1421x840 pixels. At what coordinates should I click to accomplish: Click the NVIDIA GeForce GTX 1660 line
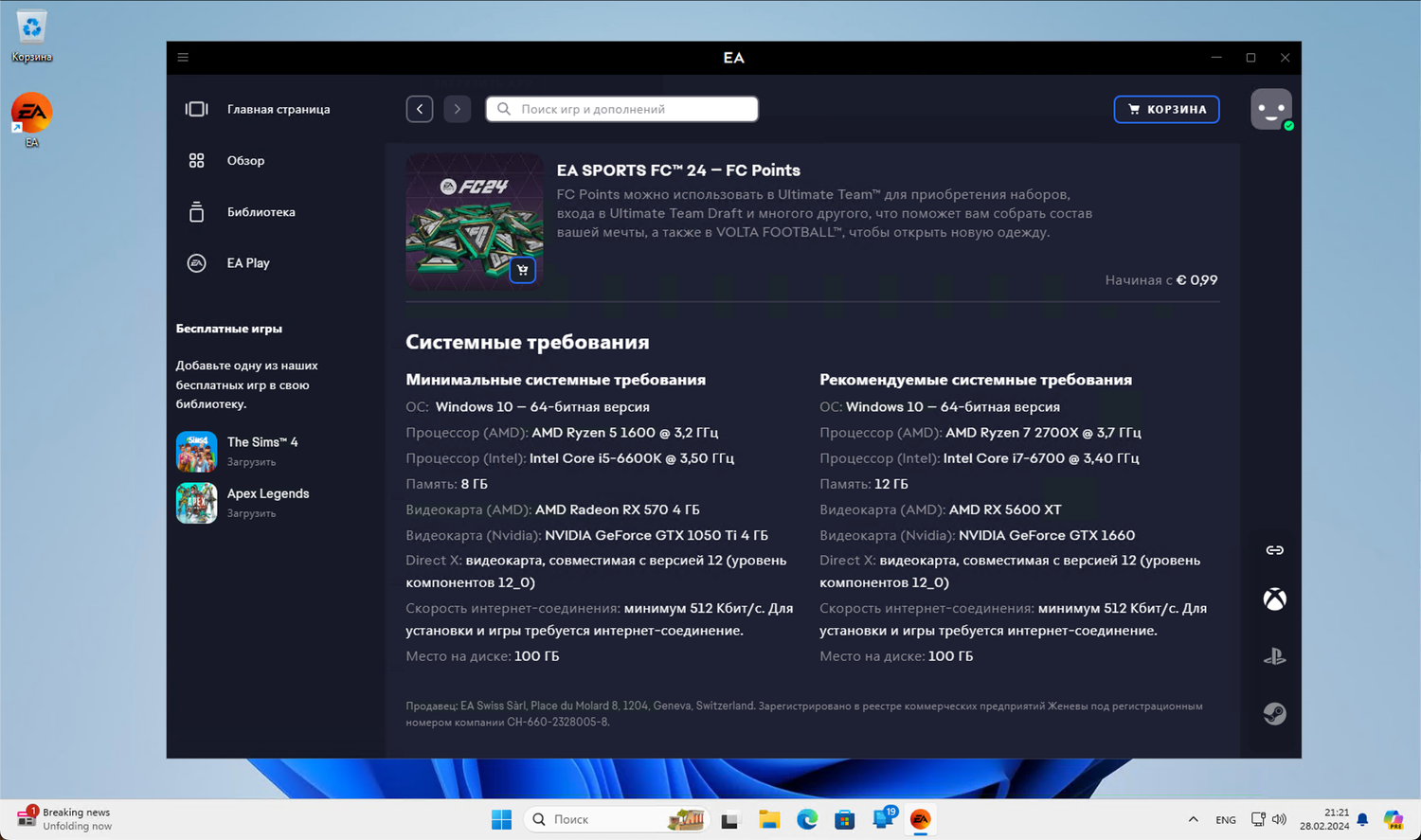(x=978, y=535)
